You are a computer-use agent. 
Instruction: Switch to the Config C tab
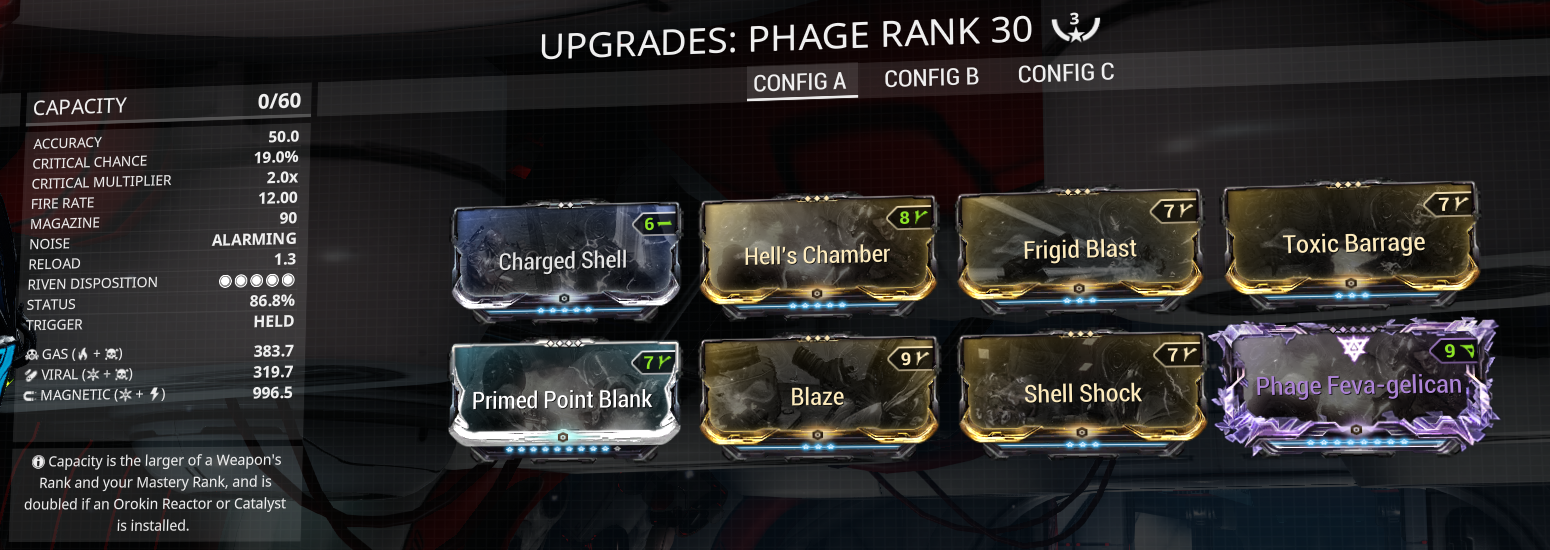point(1065,73)
